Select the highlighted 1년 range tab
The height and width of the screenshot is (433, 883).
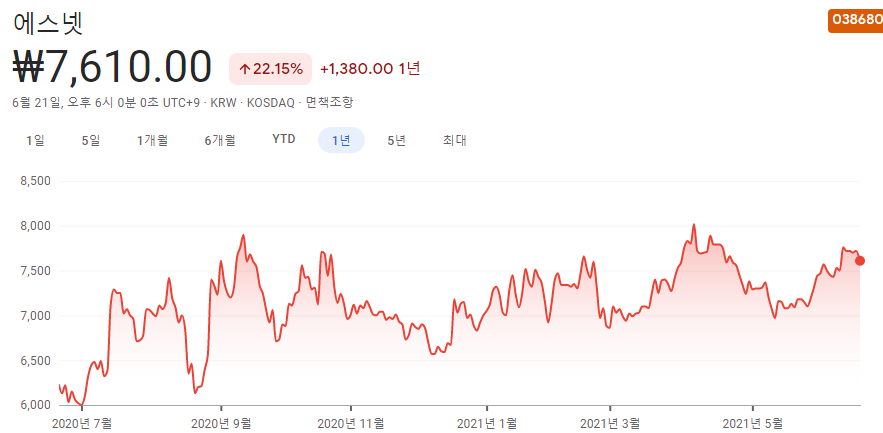341,140
